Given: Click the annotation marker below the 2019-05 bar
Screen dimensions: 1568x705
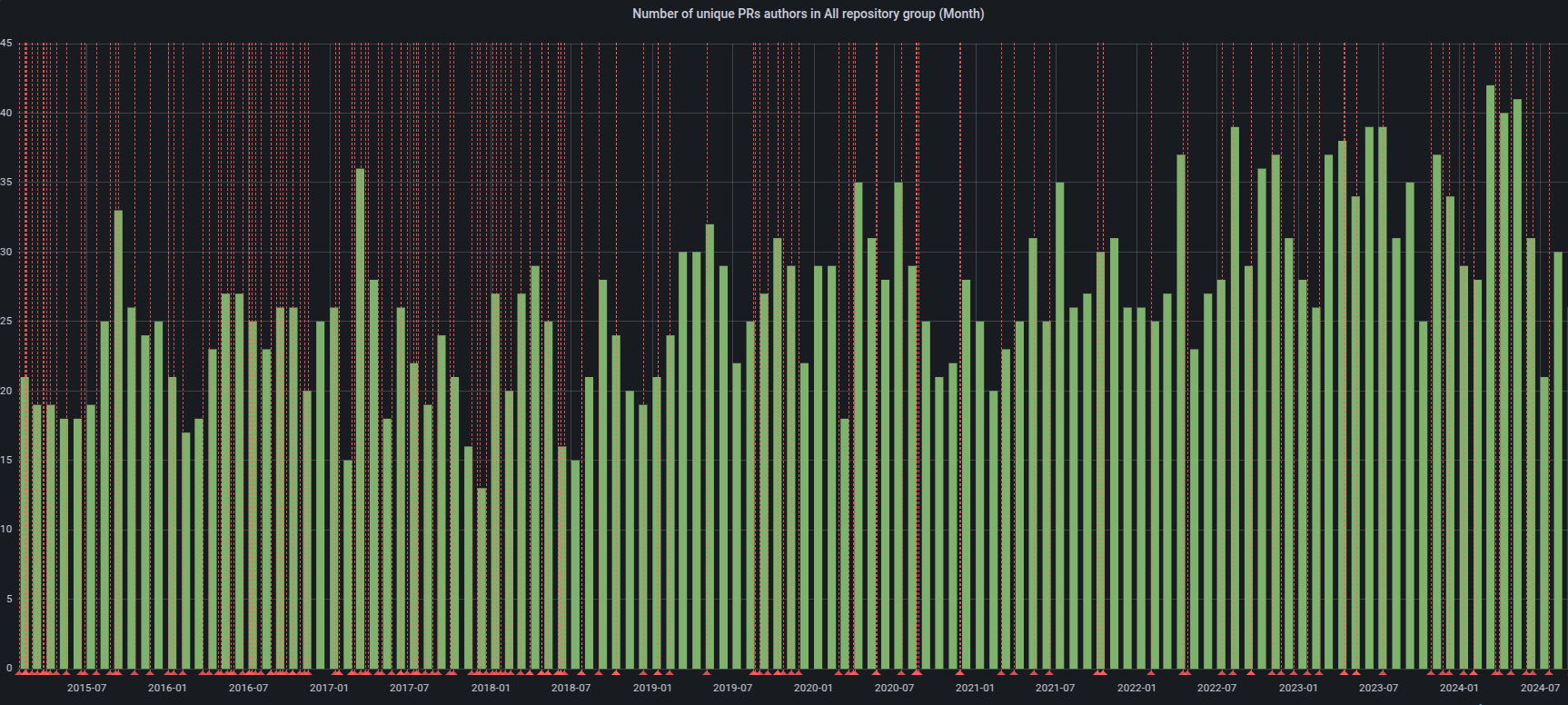Looking at the screenshot, I should click(707, 672).
